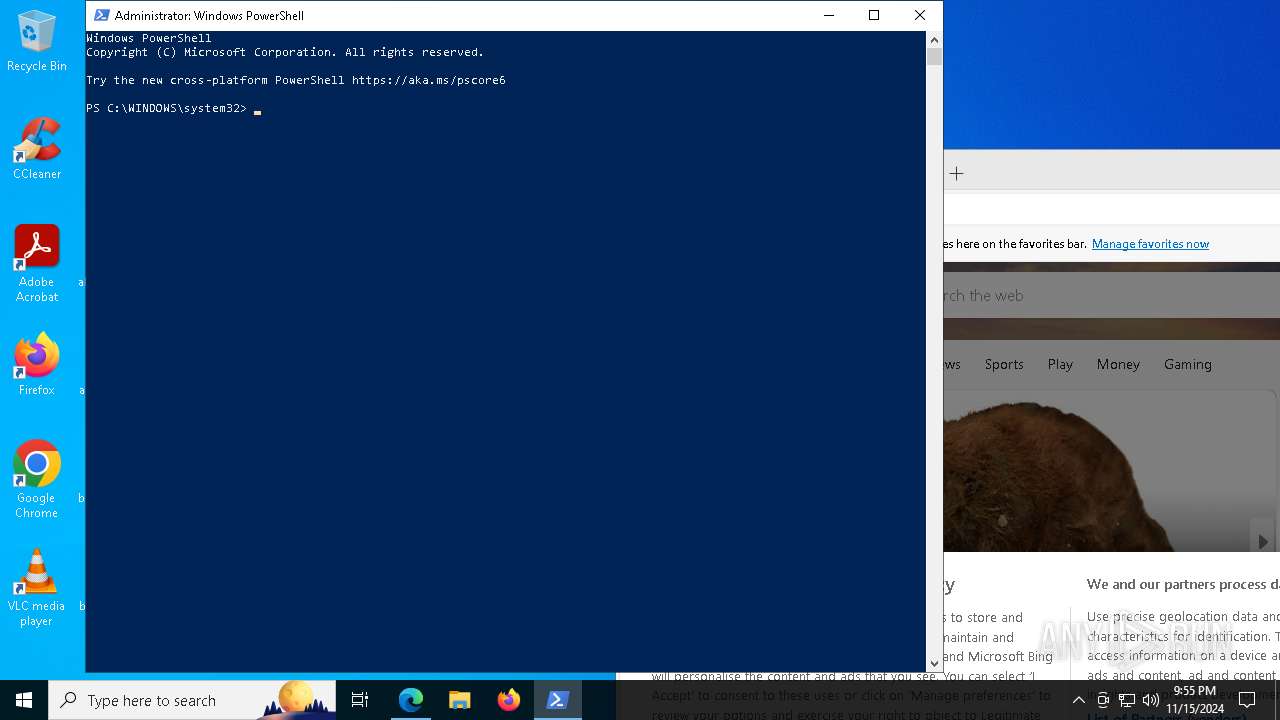The width and height of the screenshot is (1280, 720).
Task: Open the Recycle Bin desktop icon
Action: pyautogui.click(x=37, y=42)
